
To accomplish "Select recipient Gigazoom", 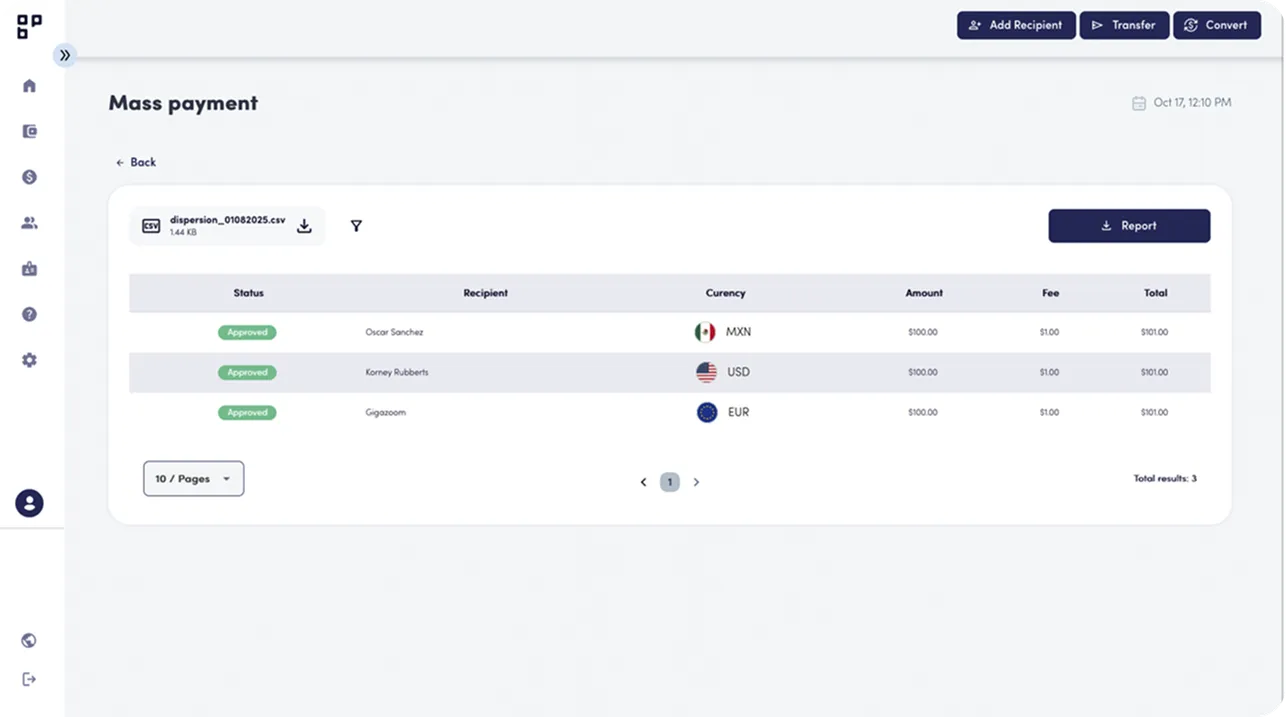I will 385,412.
